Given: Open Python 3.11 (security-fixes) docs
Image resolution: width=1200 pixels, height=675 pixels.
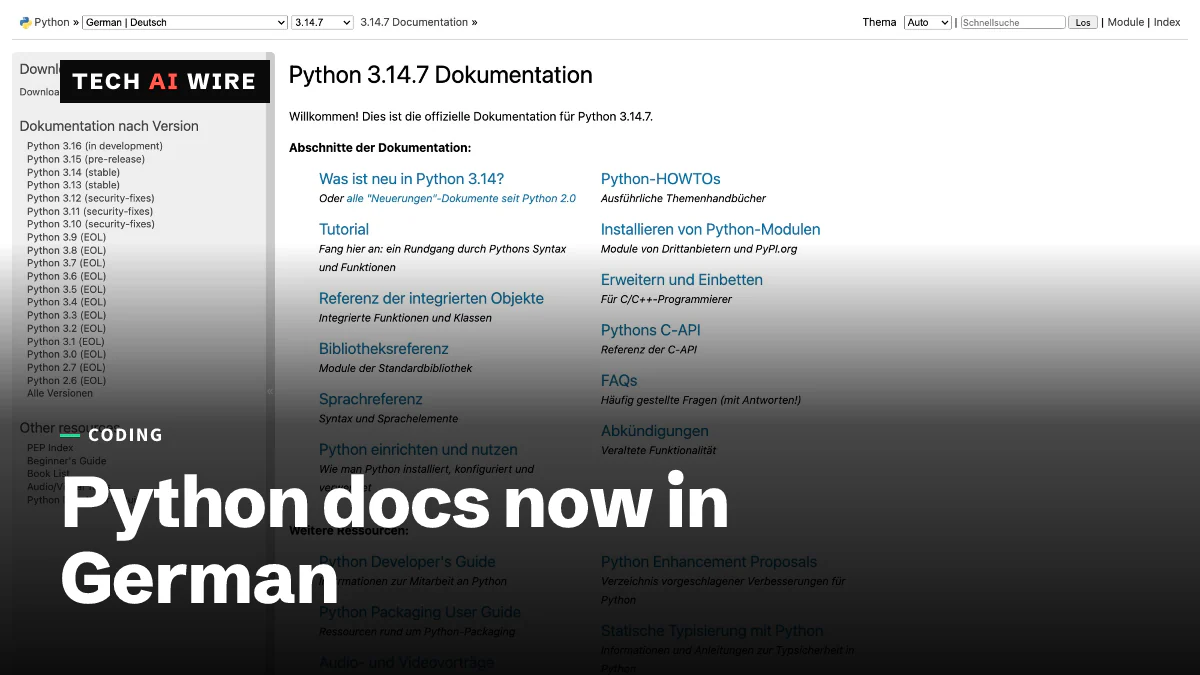Looking at the screenshot, I should pyautogui.click(x=90, y=211).
